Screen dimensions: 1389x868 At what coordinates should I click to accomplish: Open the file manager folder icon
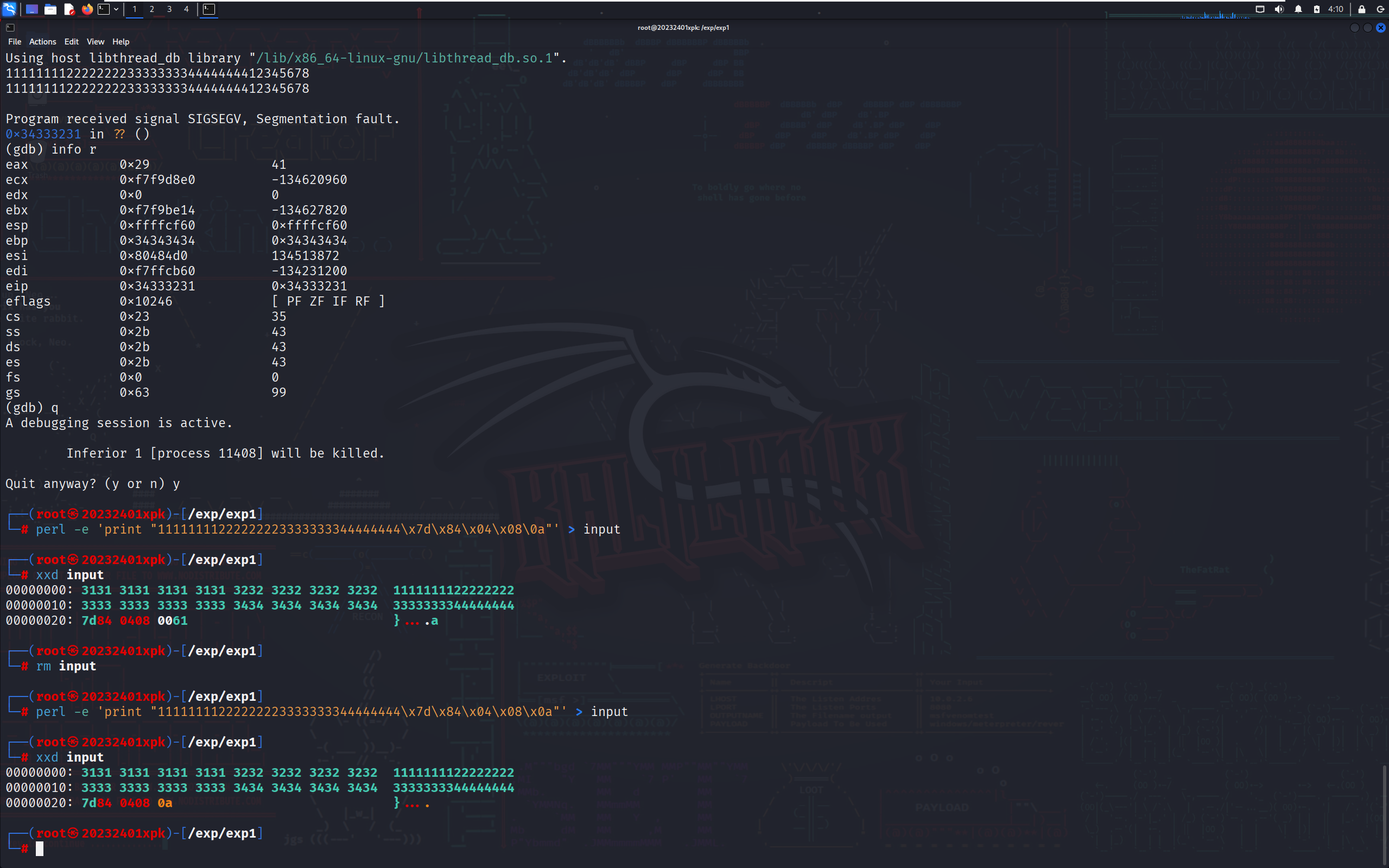click(50, 9)
